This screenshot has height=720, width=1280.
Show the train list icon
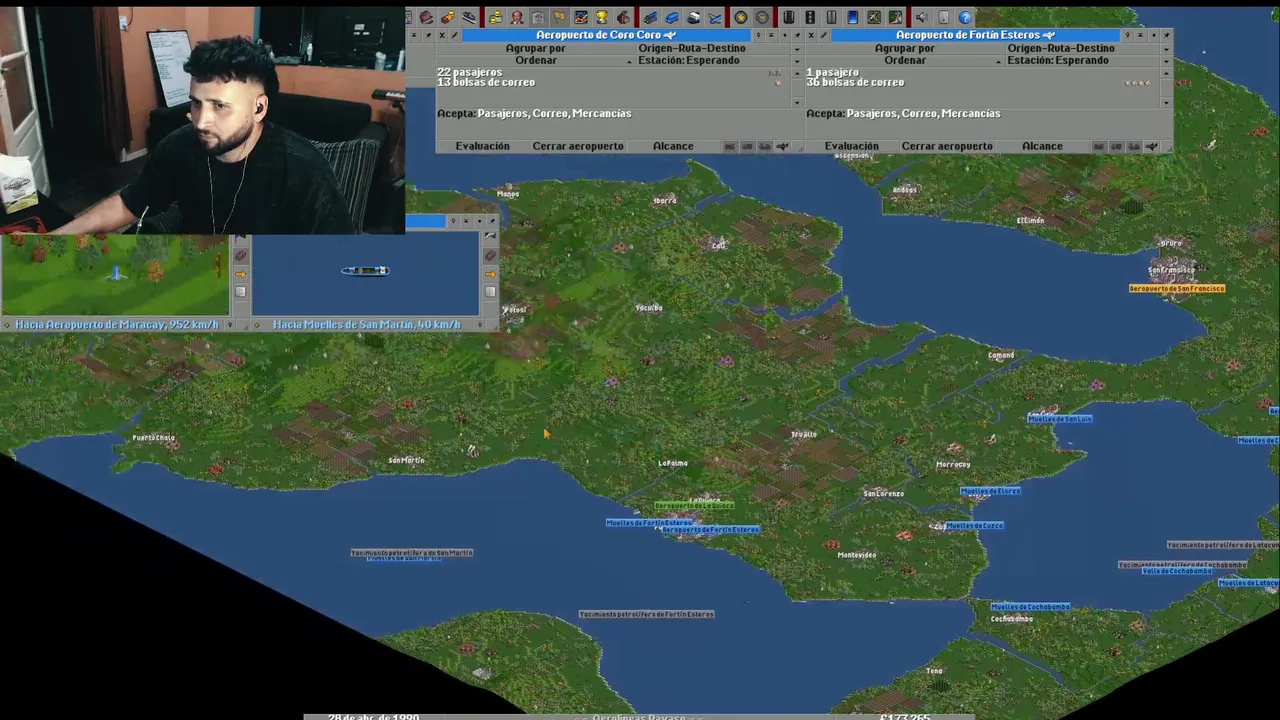(651, 17)
